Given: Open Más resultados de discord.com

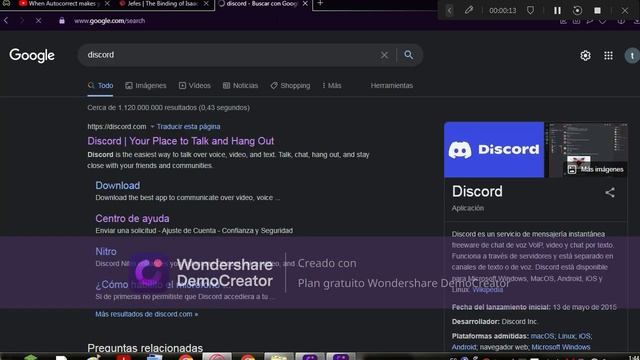Looking at the screenshot, I should coord(147,314).
